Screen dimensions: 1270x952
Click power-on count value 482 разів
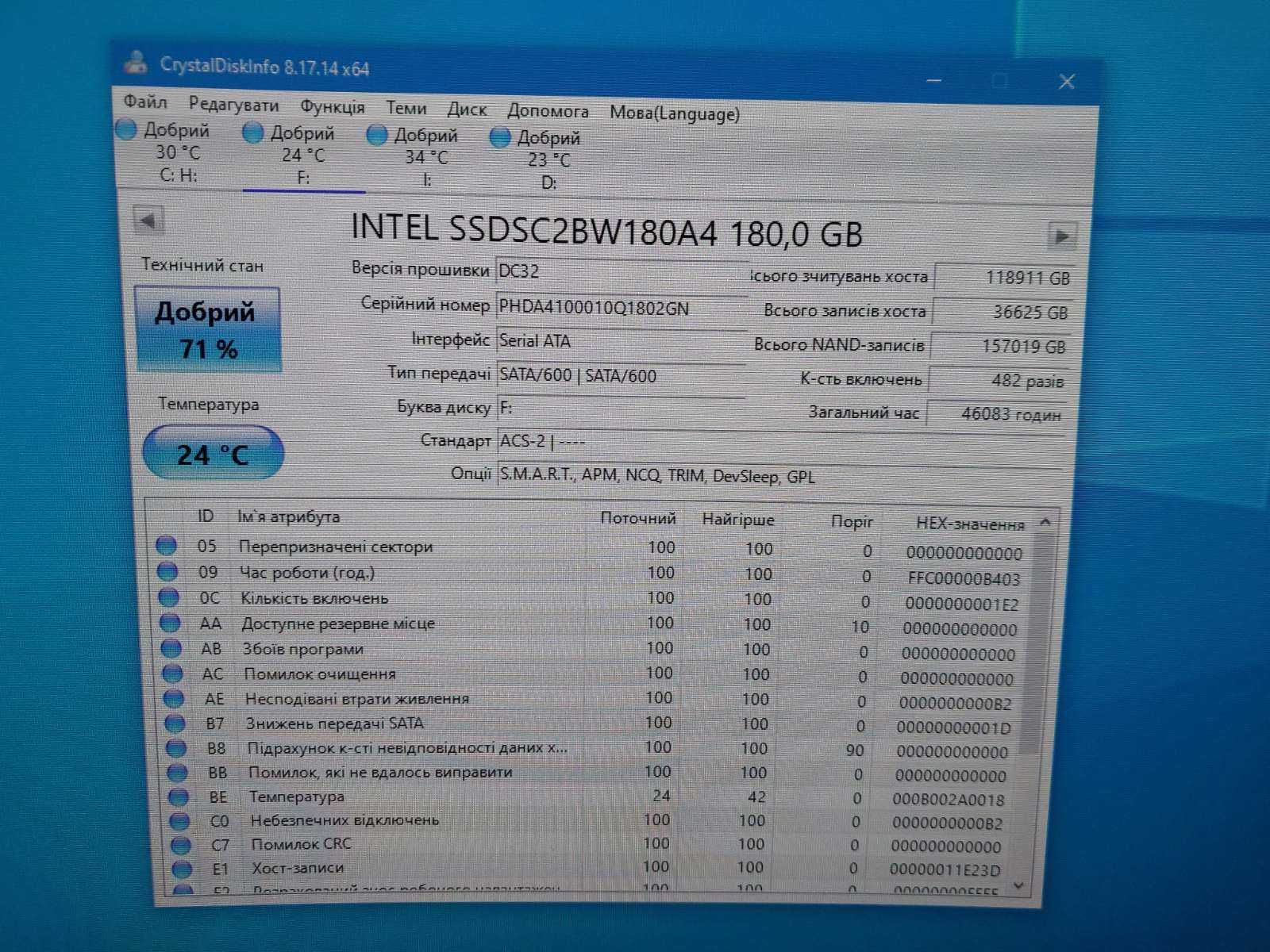999,380
